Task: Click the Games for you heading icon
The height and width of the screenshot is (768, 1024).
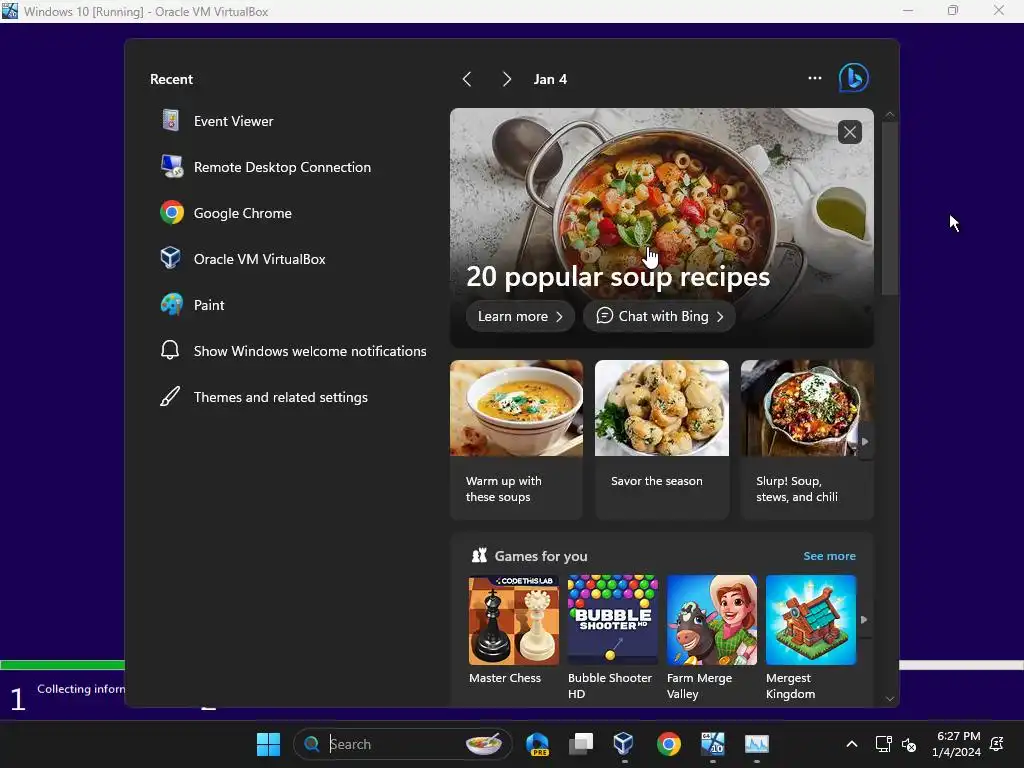Action: pyautogui.click(x=479, y=556)
